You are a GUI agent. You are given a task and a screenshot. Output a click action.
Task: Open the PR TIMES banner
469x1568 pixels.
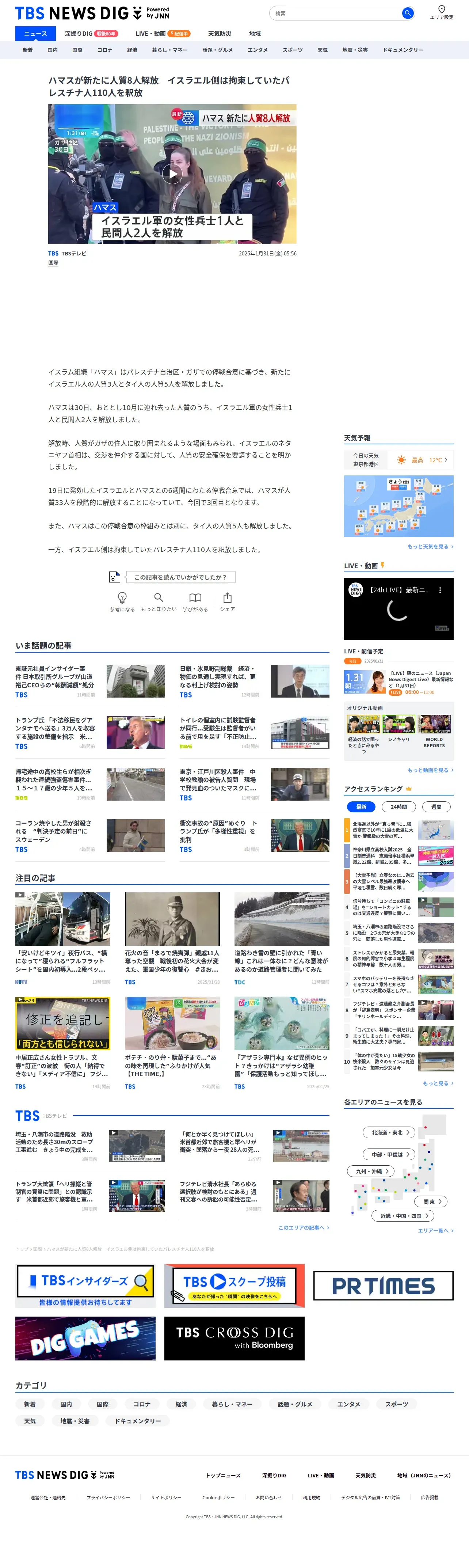point(383,1286)
